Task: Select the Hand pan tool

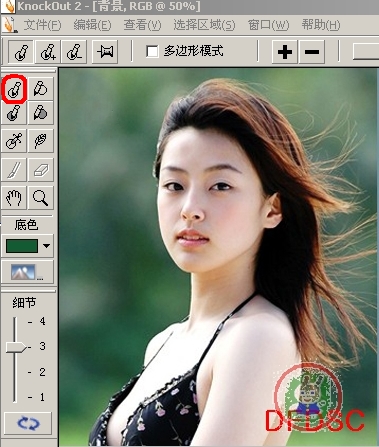Action: [x=14, y=198]
